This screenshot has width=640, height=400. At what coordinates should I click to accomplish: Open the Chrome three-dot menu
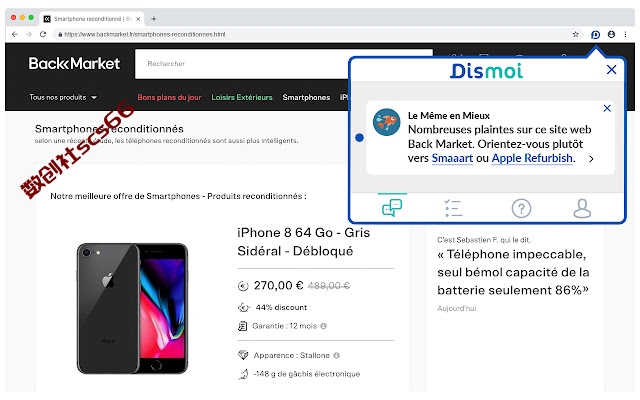pos(625,34)
